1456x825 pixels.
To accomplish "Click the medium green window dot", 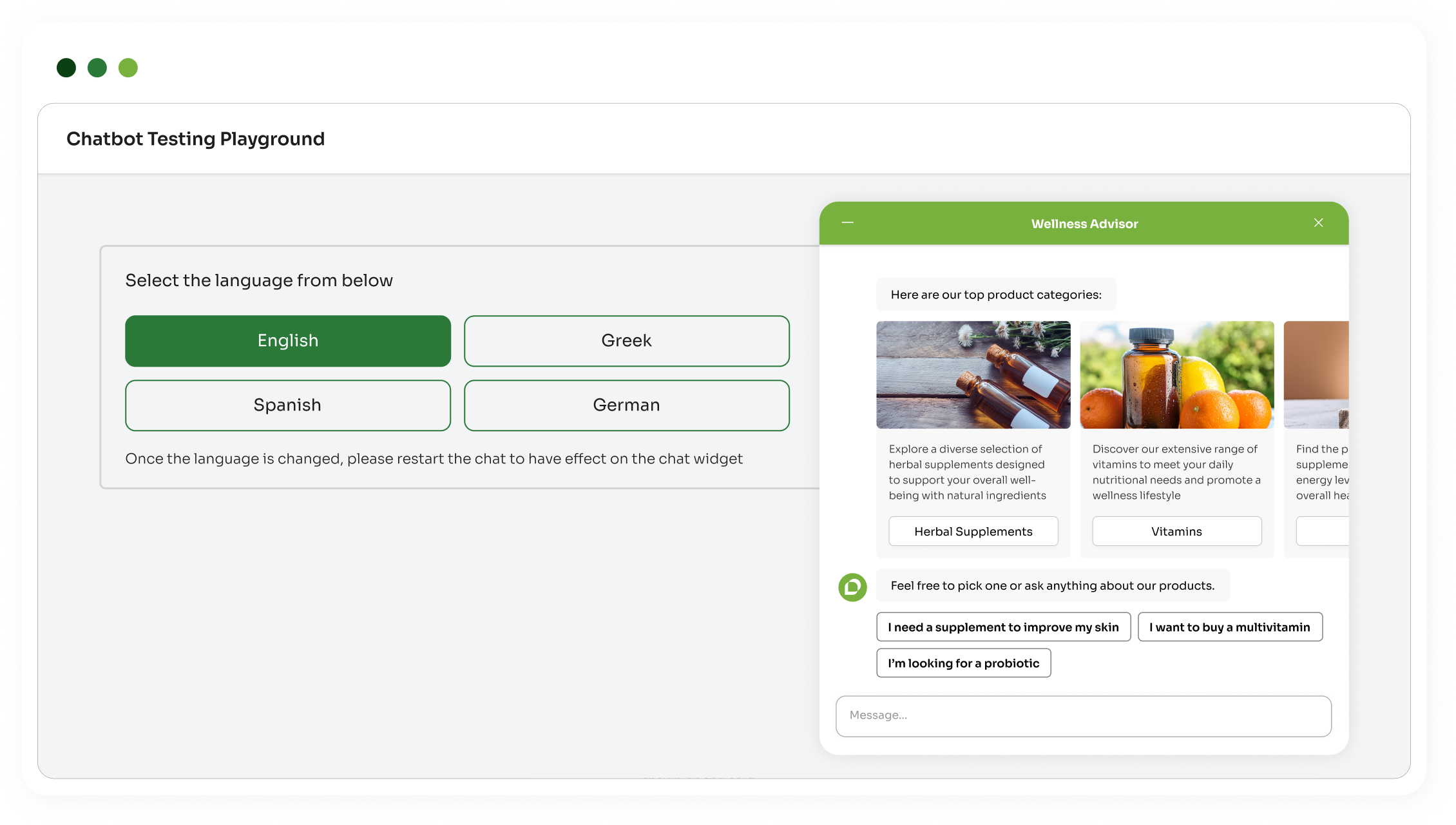I will 97,68.
